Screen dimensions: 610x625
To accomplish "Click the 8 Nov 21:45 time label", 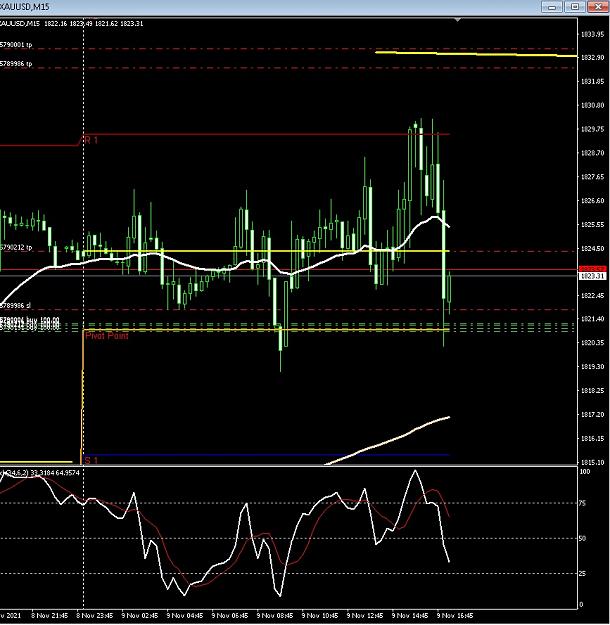I will click(x=49, y=615).
